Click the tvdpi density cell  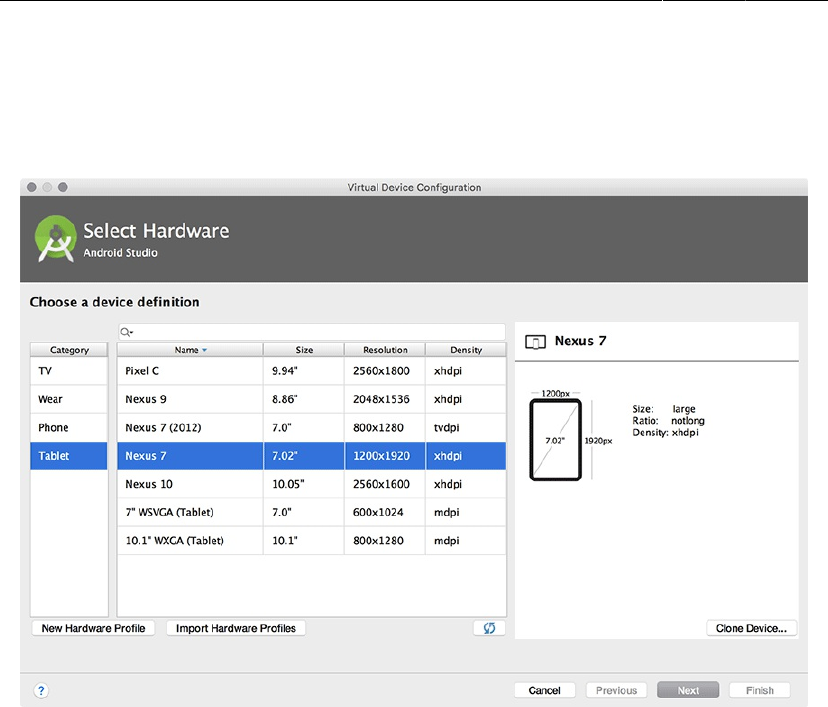(466, 427)
